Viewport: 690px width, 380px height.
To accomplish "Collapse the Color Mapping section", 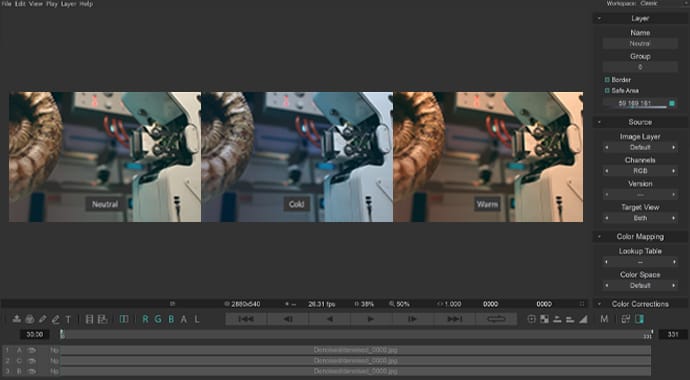I will click(x=599, y=237).
